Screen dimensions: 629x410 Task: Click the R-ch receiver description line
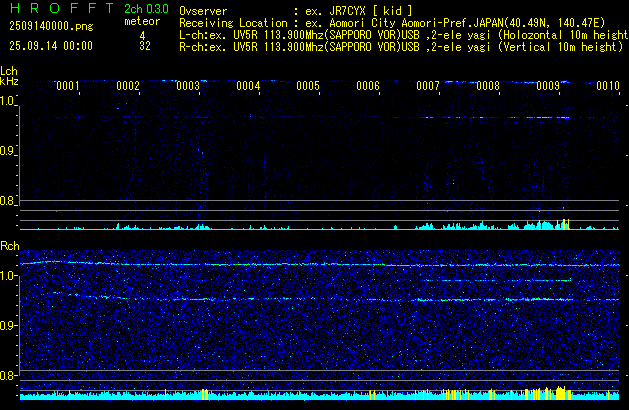(x=401, y=47)
